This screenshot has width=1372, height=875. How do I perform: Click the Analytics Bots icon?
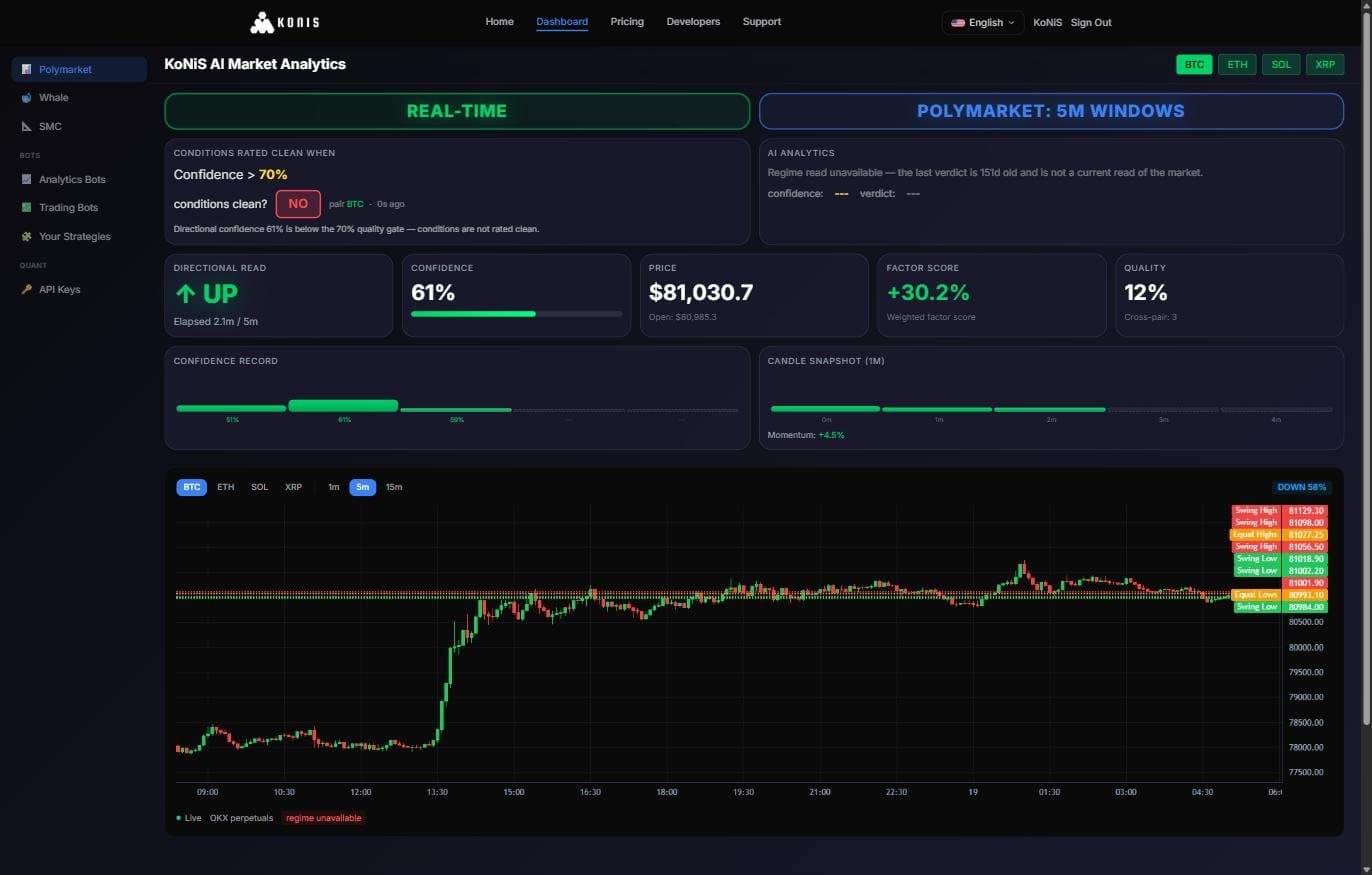(27, 180)
